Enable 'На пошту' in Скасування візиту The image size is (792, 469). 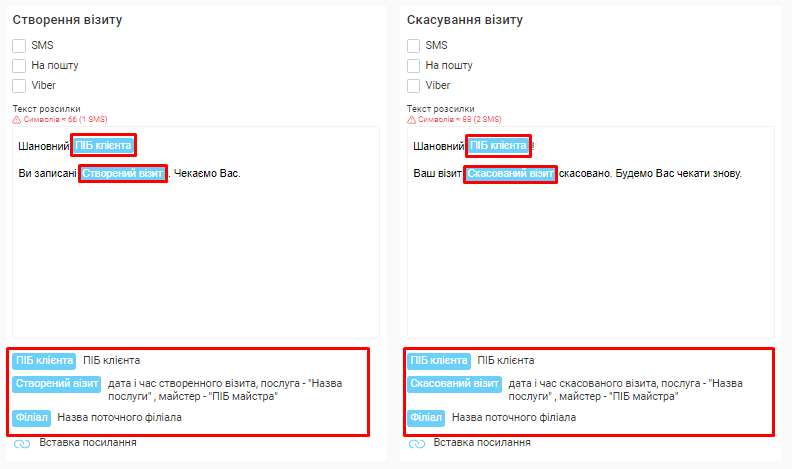point(413,66)
